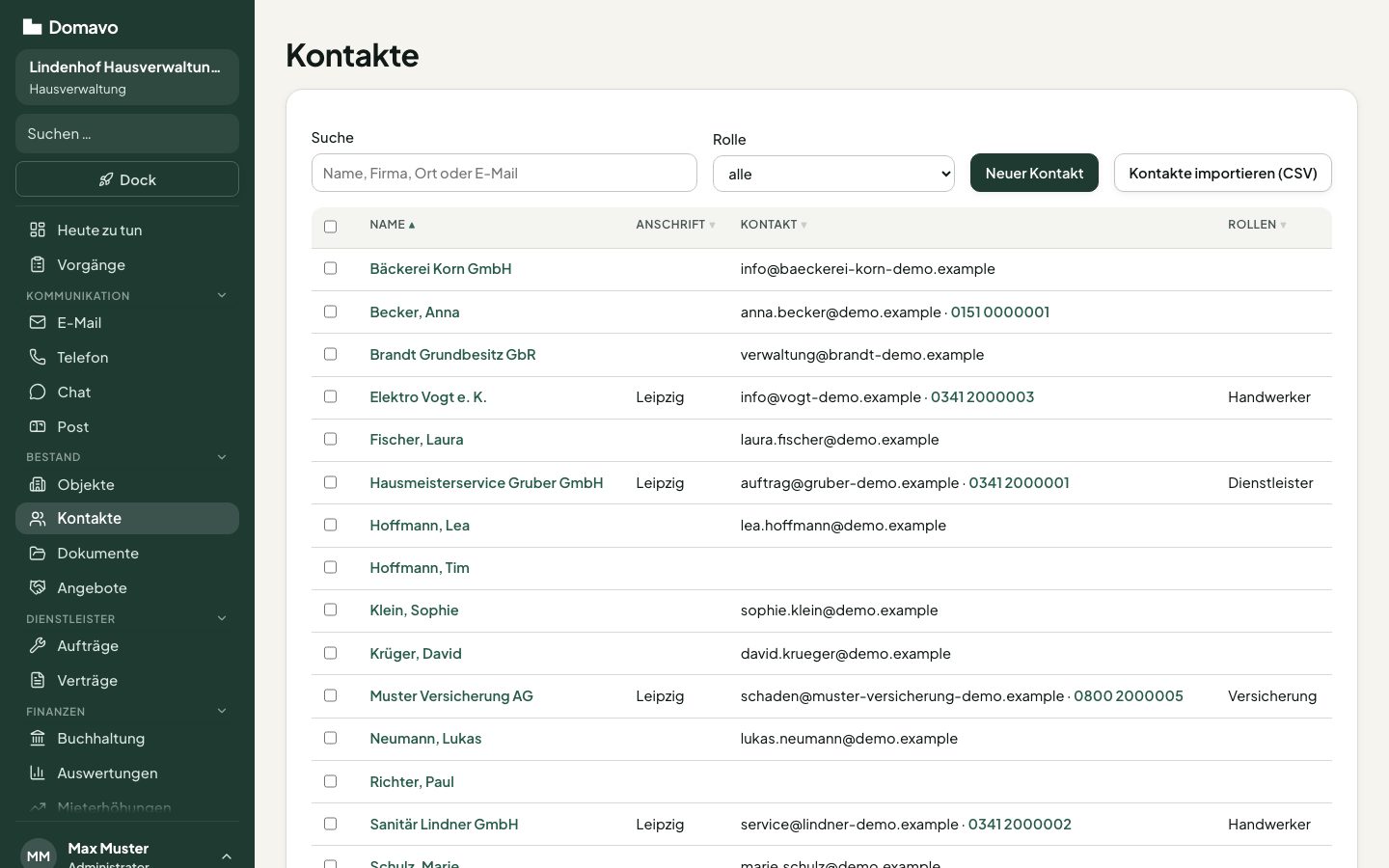Viewport: 1389px width, 868px height.
Task: Click the Aufträge wrench icon
Action: point(38,645)
